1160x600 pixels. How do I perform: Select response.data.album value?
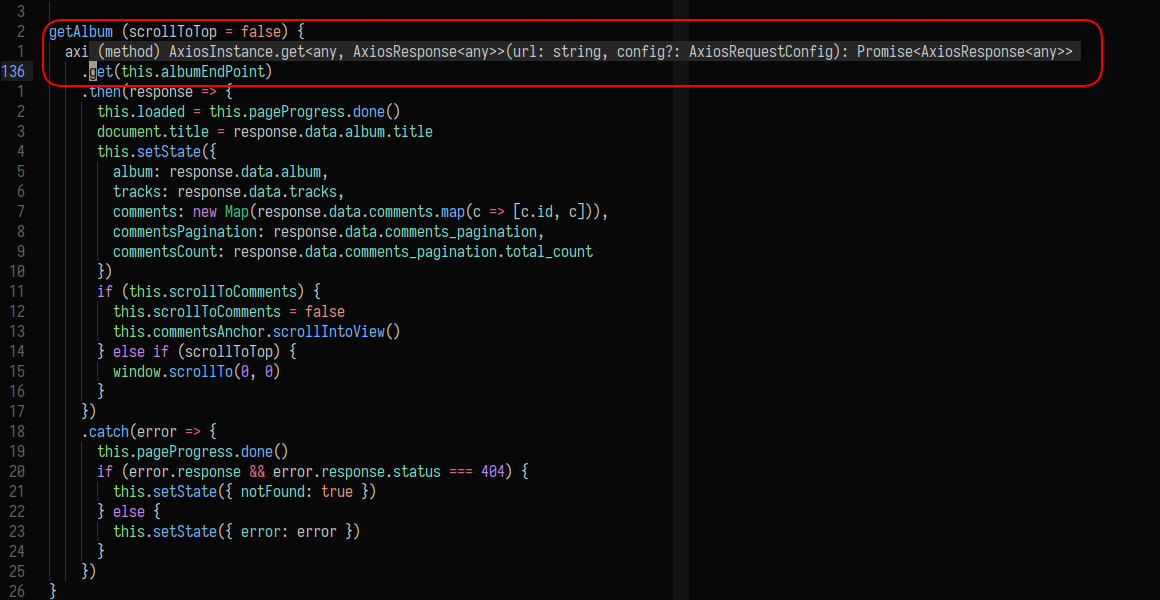tap(250, 171)
